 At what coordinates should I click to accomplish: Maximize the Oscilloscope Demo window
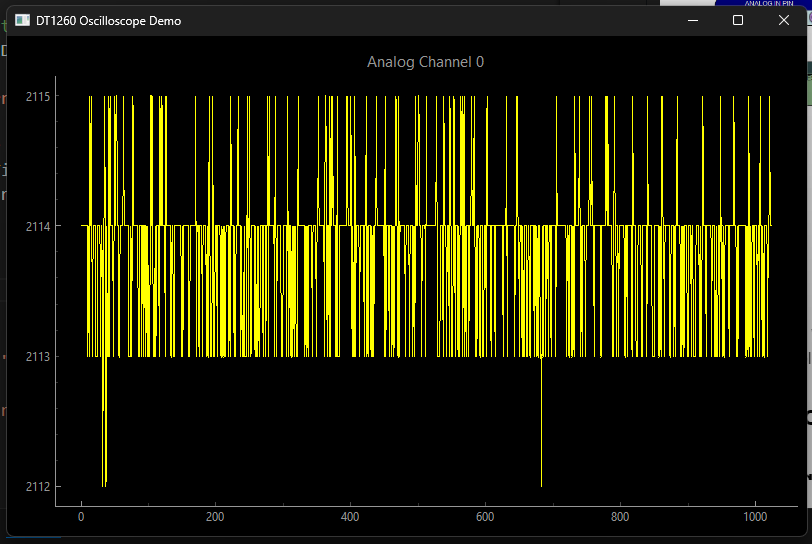738,20
